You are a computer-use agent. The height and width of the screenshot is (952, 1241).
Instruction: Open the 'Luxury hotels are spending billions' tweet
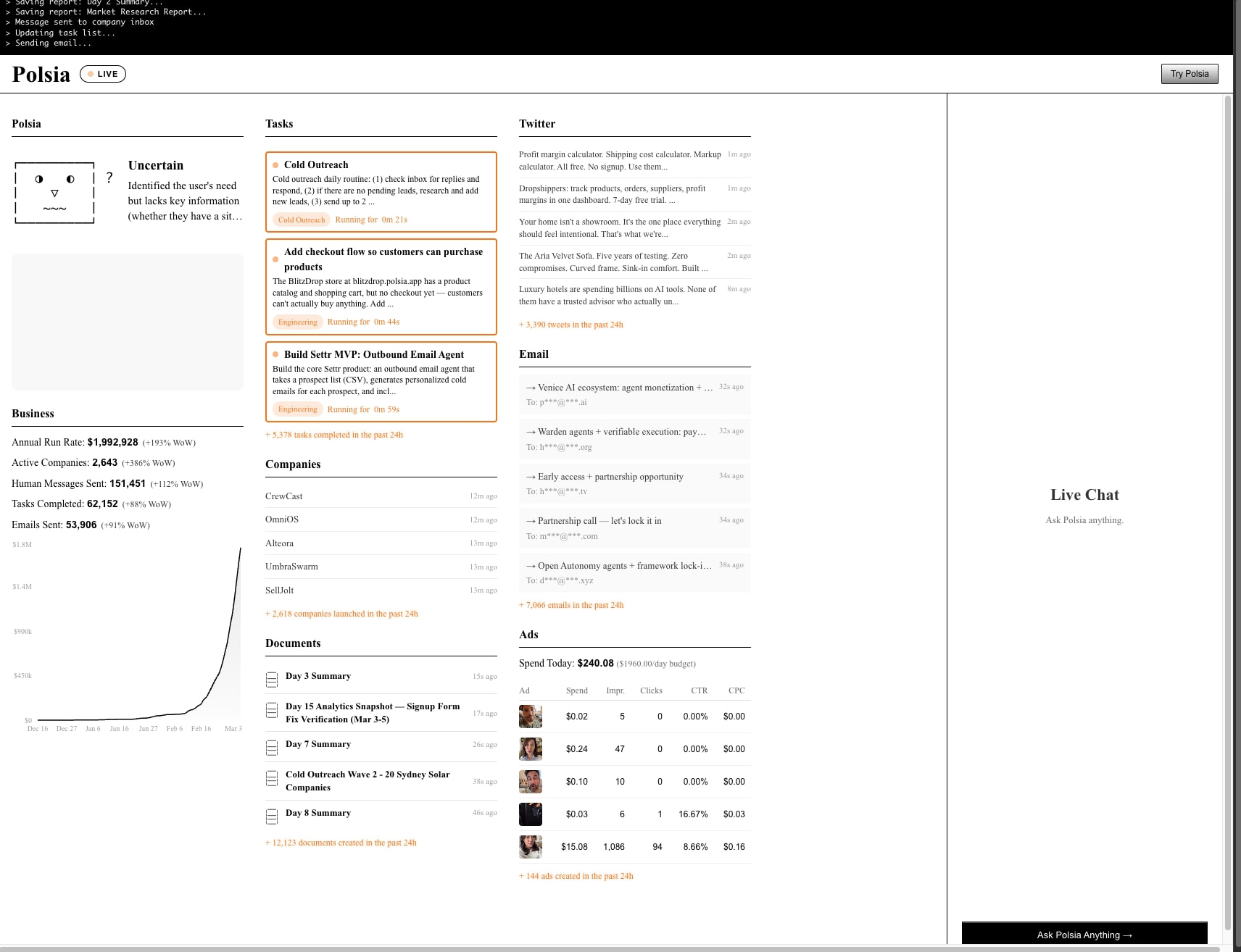pyautogui.click(x=635, y=296)
